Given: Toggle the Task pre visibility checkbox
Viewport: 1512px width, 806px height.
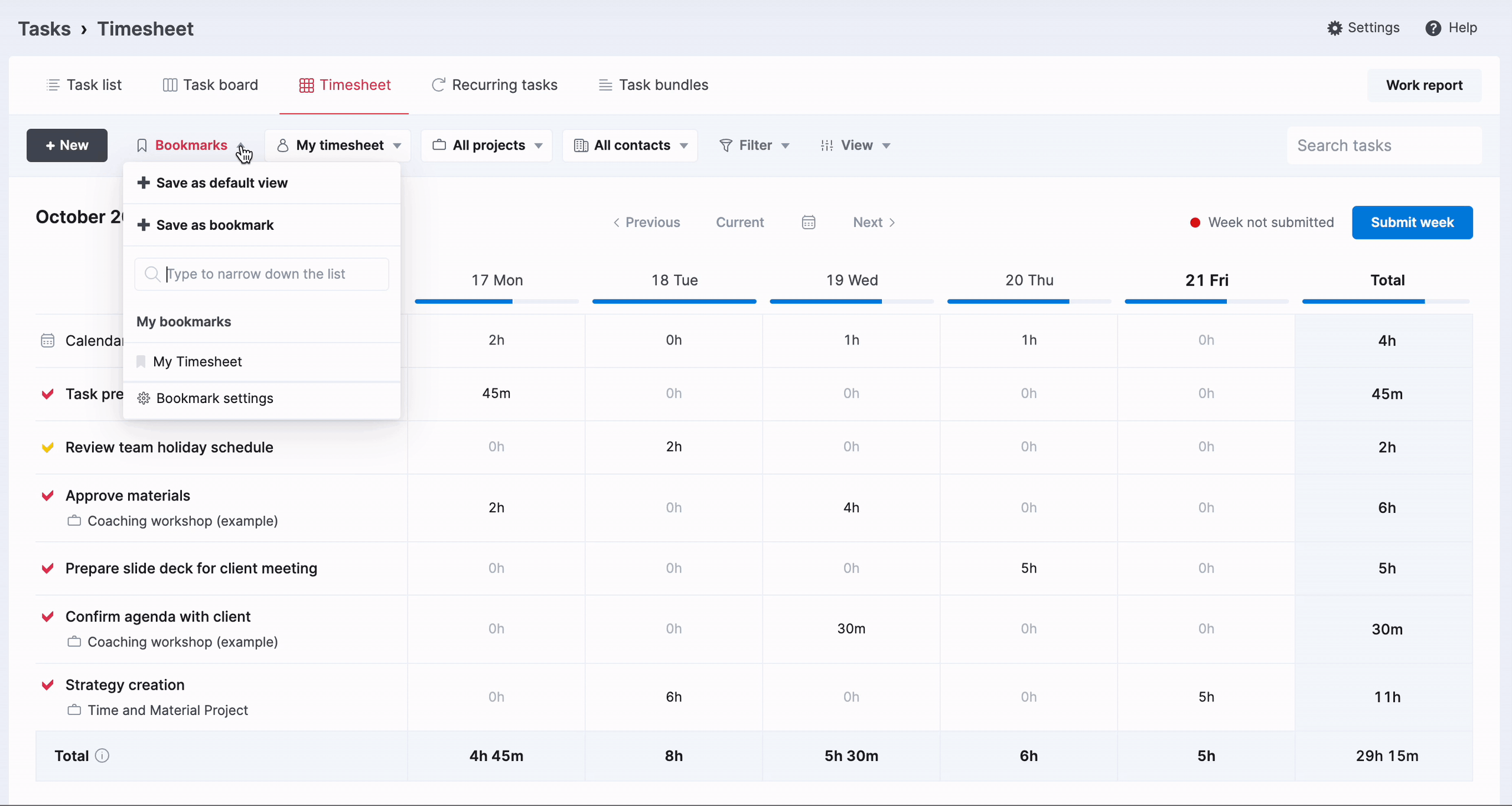Looking at the screenshot, I should point(47,393).
